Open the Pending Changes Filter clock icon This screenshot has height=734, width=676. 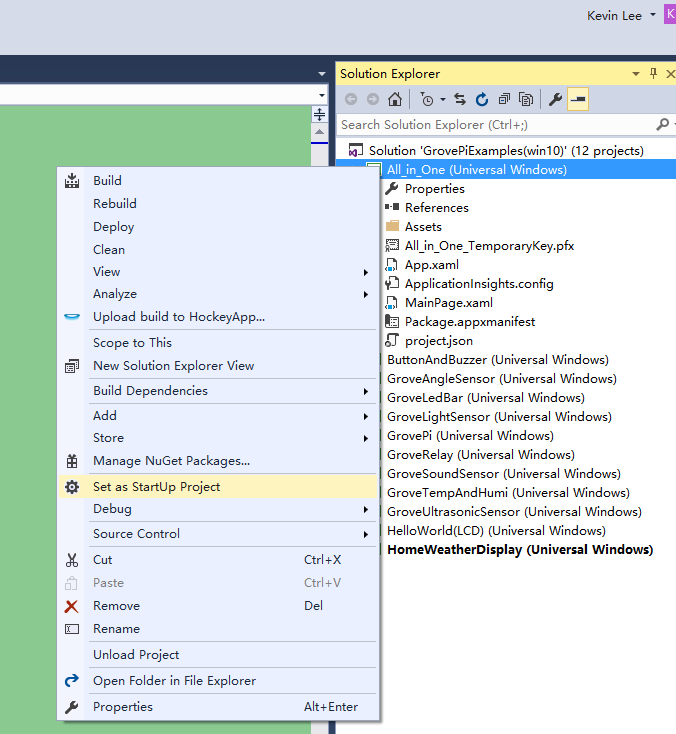click(x=427, y=99)
